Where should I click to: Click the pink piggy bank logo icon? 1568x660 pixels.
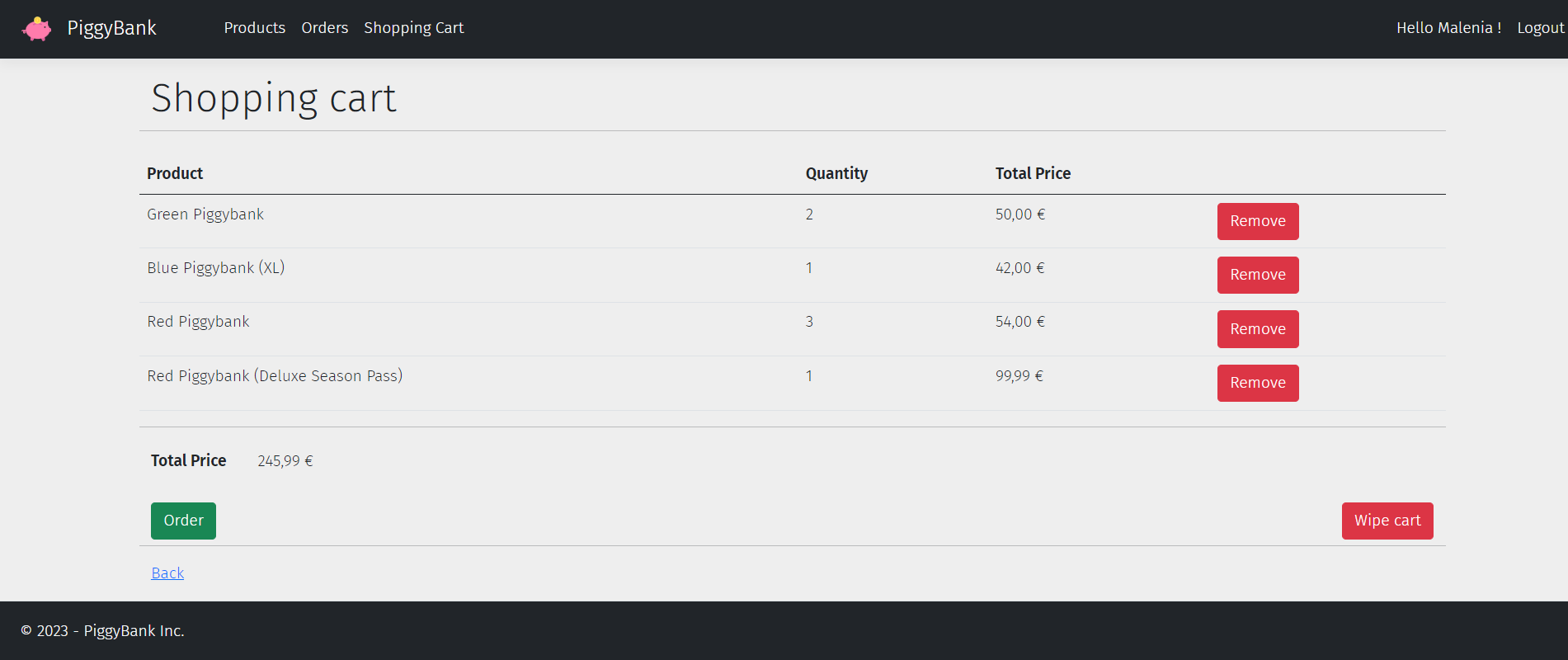point(36,29)
